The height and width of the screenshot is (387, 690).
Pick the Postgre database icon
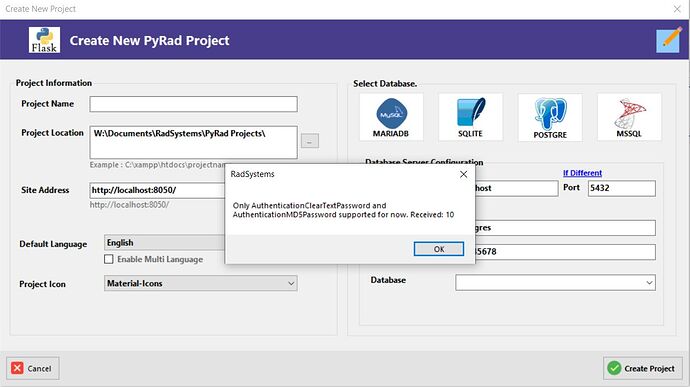click(550, 118)
